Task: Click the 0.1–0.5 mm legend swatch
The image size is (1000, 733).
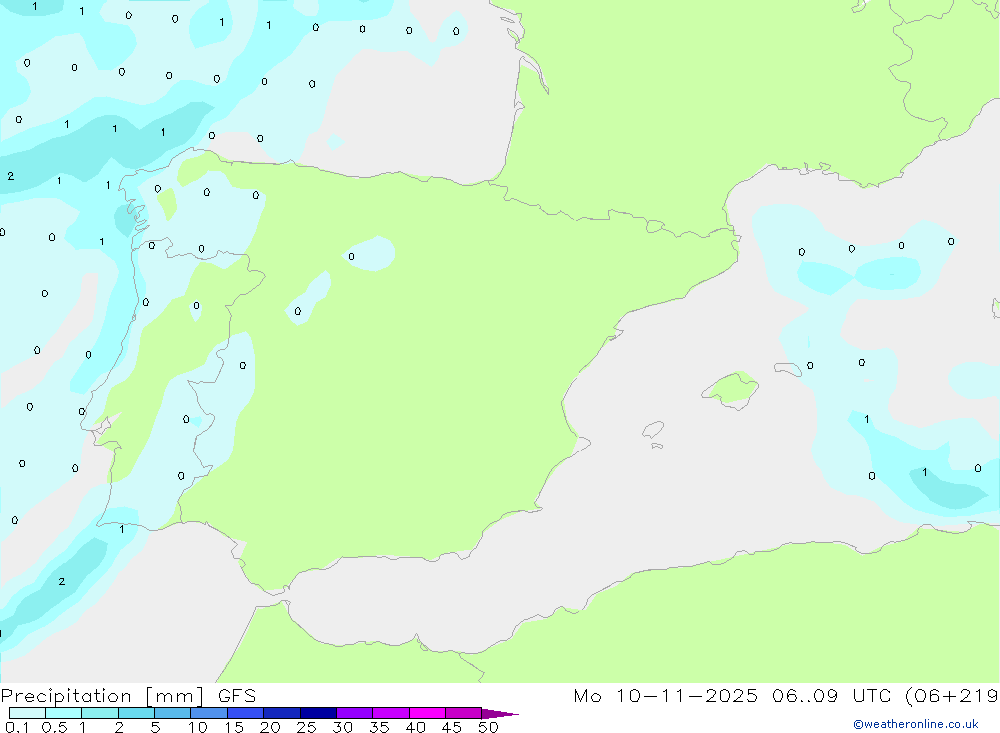Action: [27, 713]
